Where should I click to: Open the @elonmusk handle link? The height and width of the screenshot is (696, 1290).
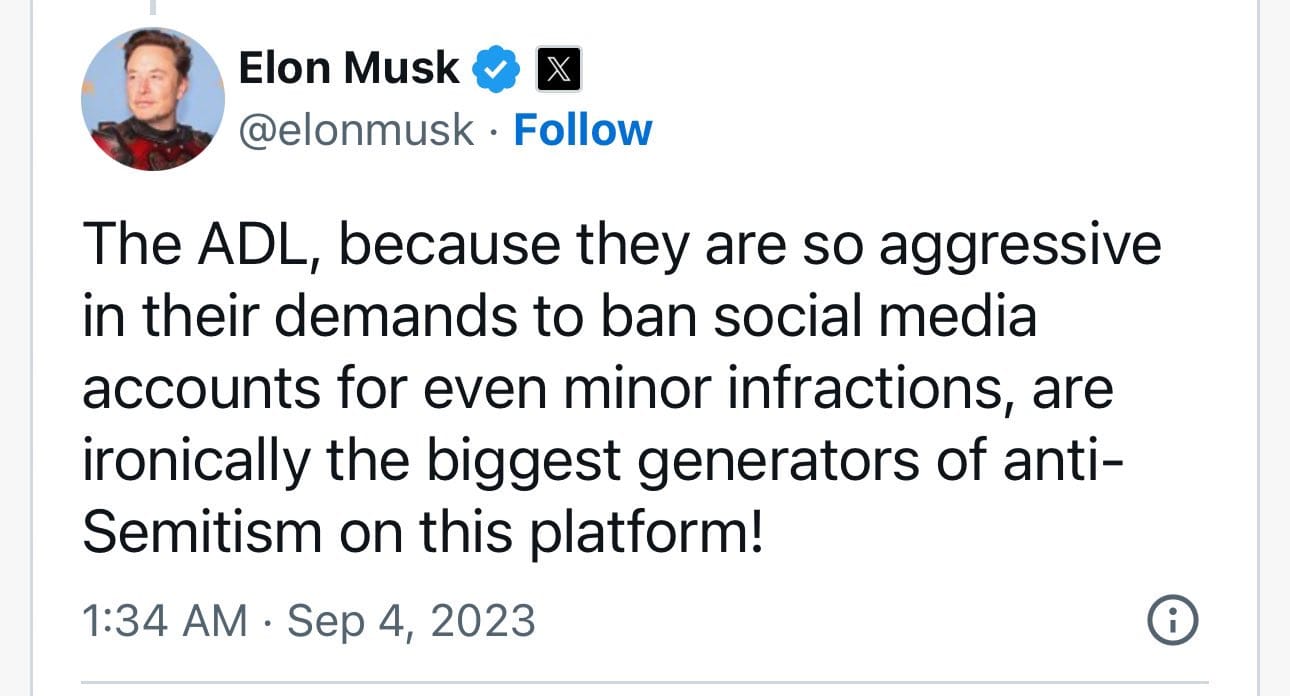[356, 131]
